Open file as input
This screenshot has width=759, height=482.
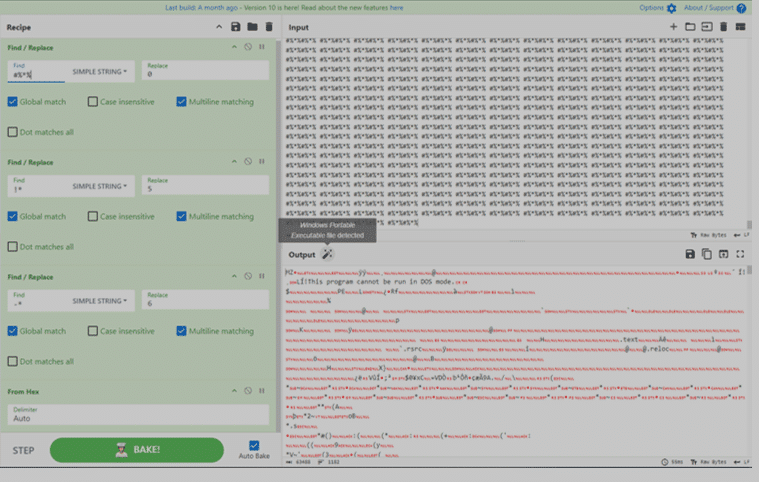707,27
